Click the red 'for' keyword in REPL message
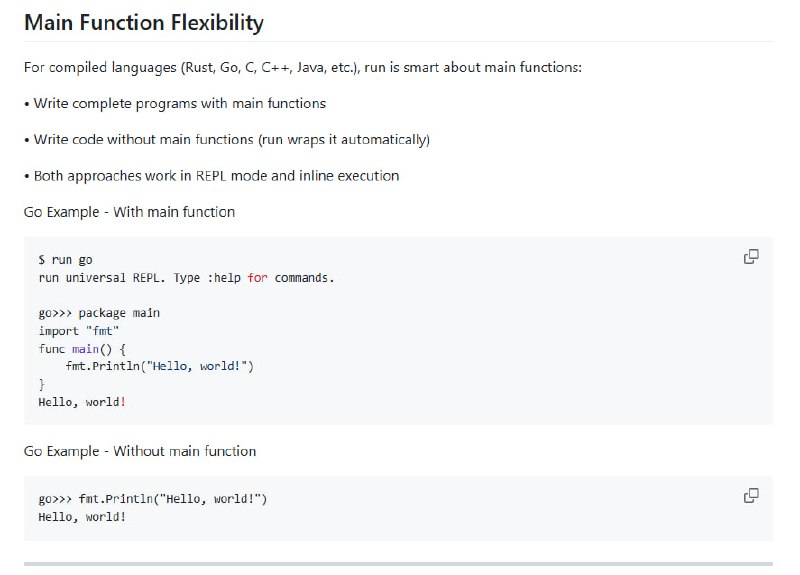The height and width of the screenshot is (575, 800). [x=257, y=277]
